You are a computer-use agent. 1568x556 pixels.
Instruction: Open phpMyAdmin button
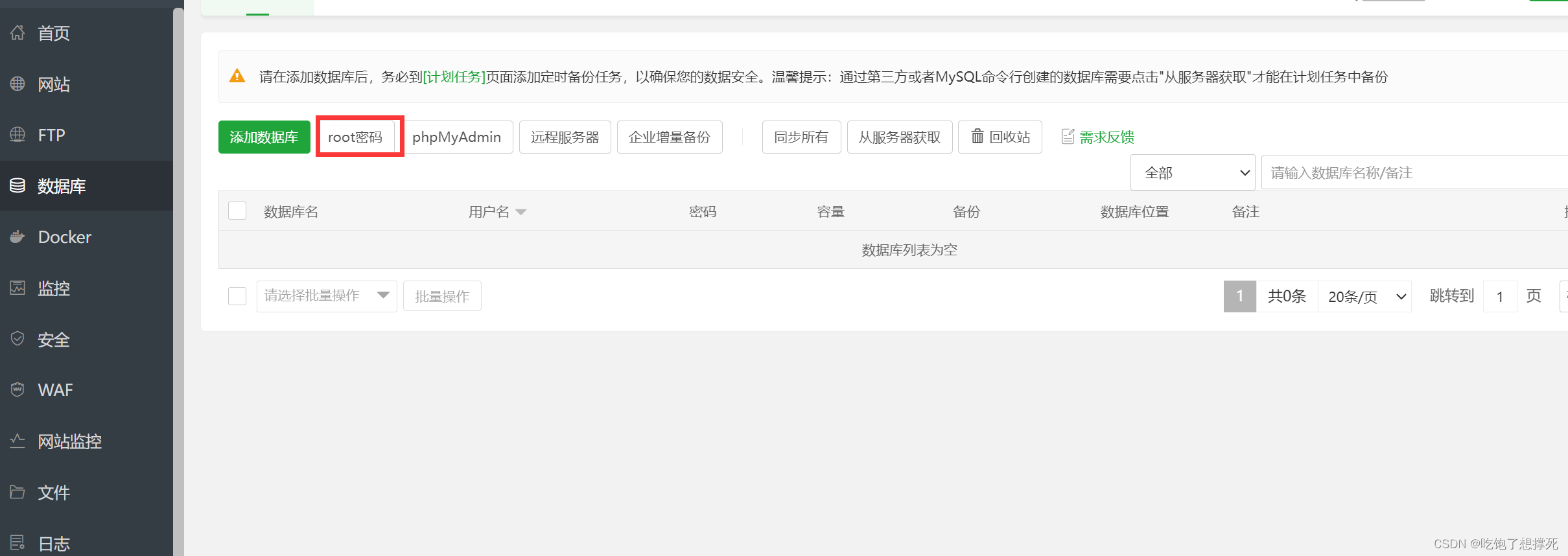456,137
